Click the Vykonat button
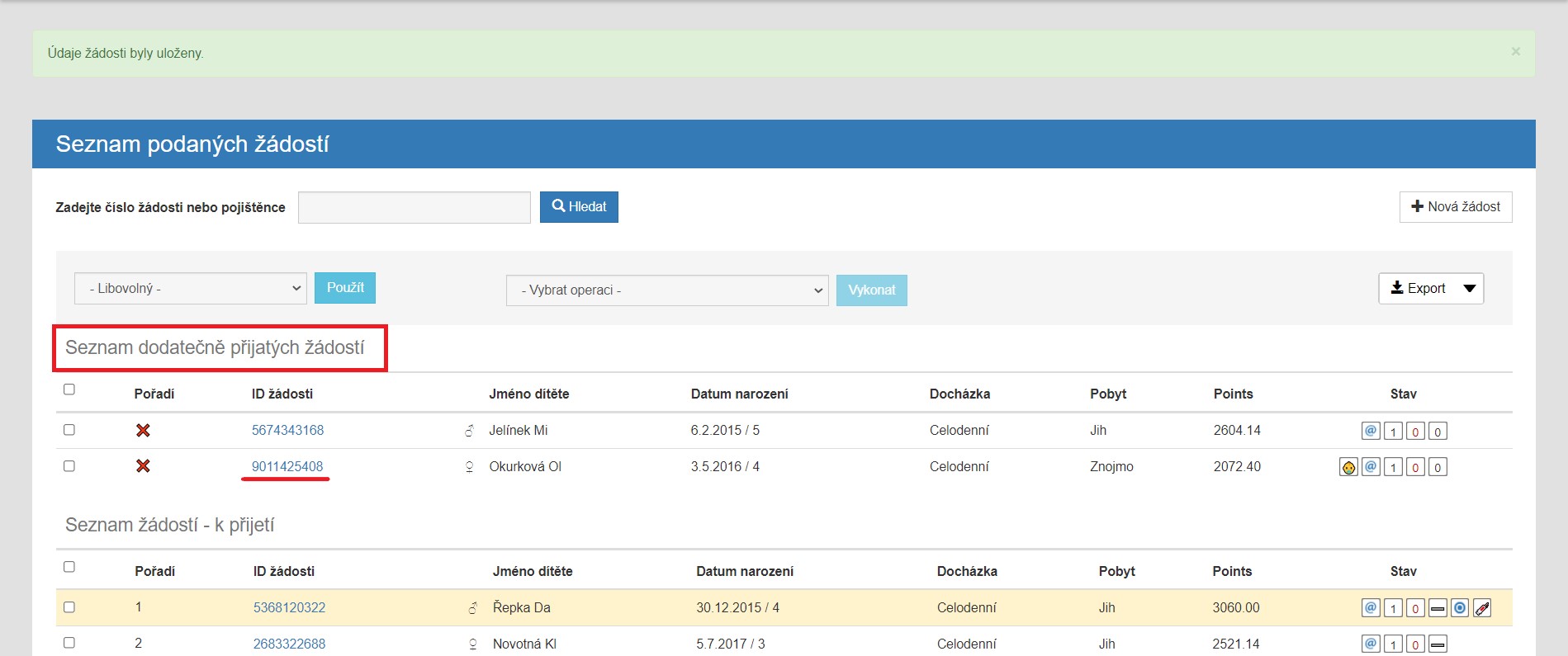 coord(872,290)
